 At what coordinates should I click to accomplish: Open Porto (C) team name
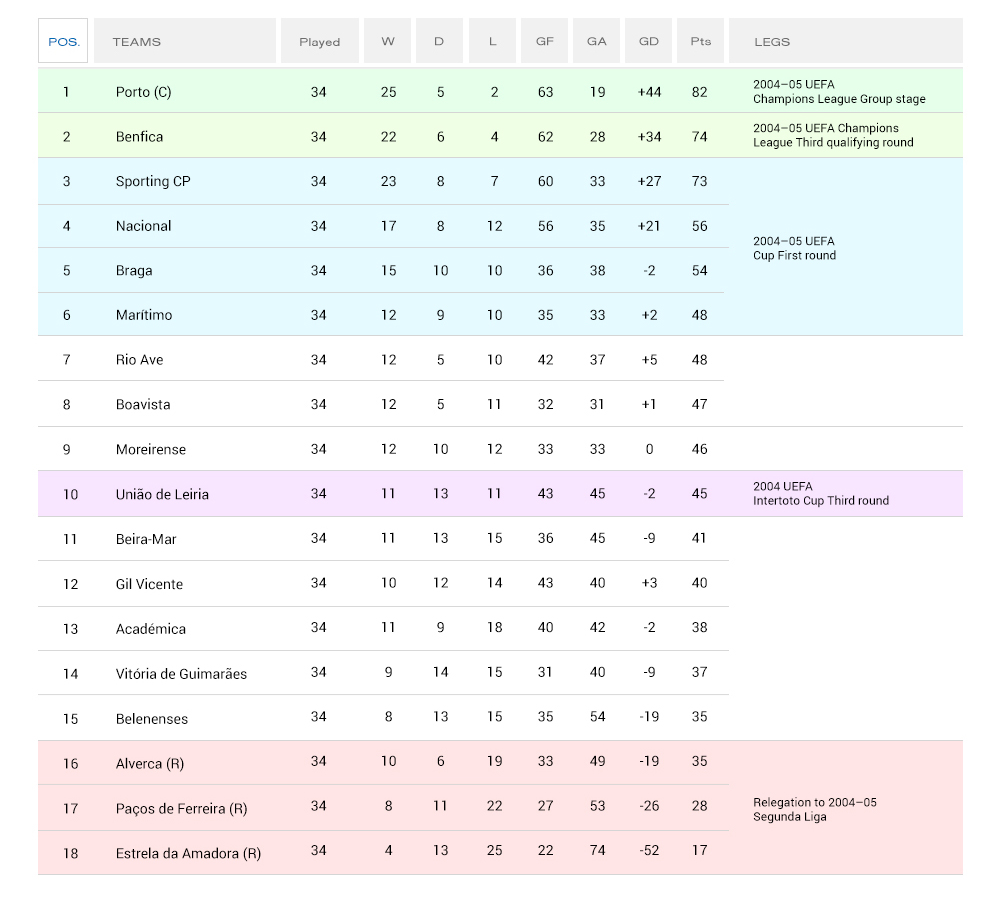click(143, 92)
